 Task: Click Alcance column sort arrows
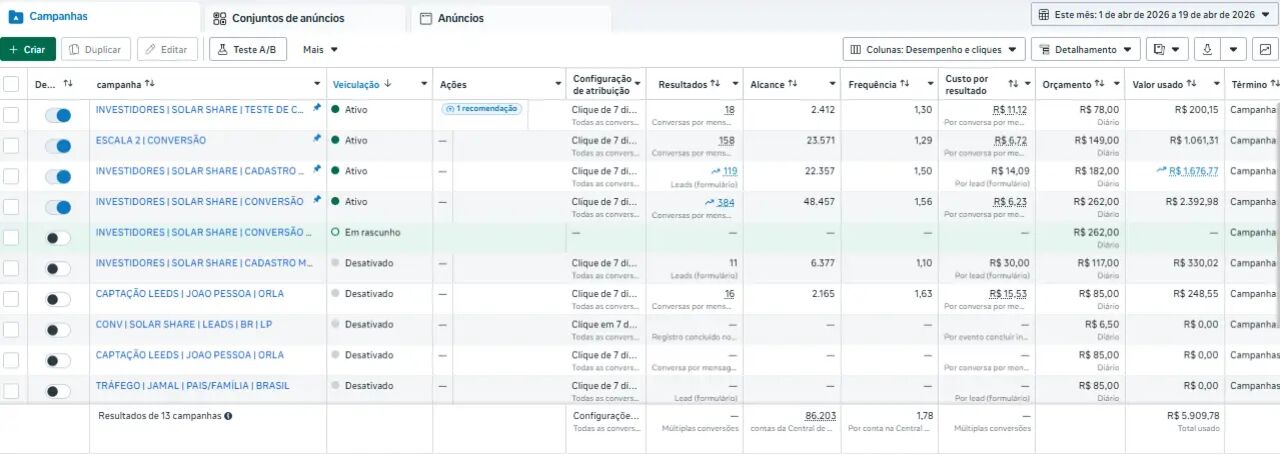click(x=793, y=84)
